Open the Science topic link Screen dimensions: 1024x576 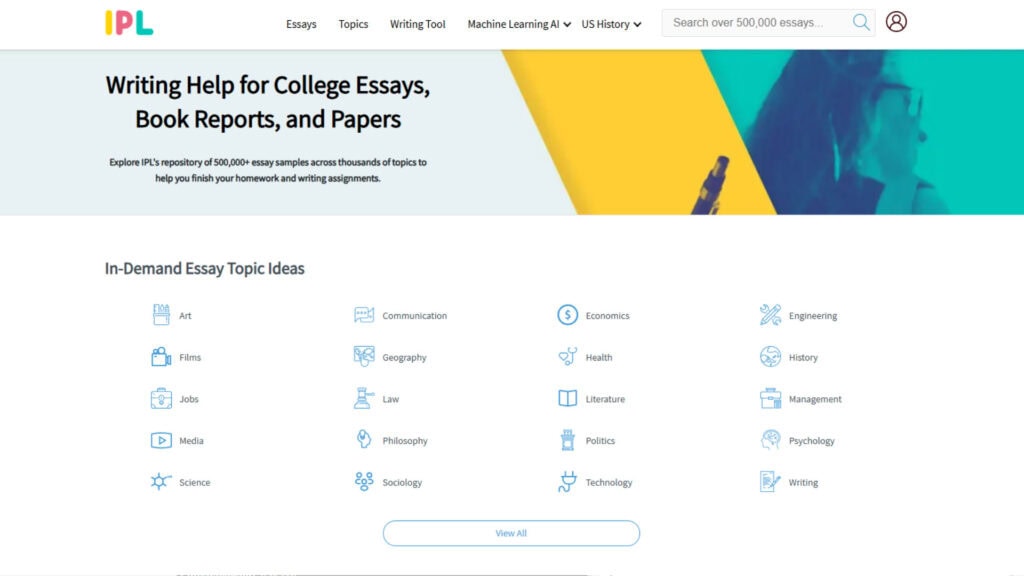[195, 483]
